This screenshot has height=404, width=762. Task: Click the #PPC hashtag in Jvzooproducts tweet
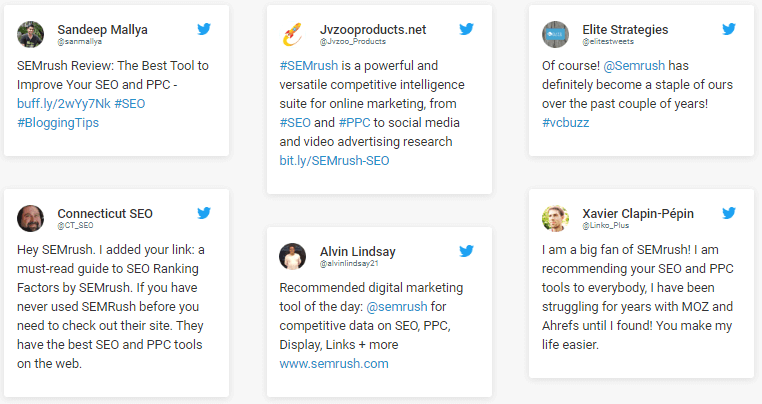[x=354, y=122]
